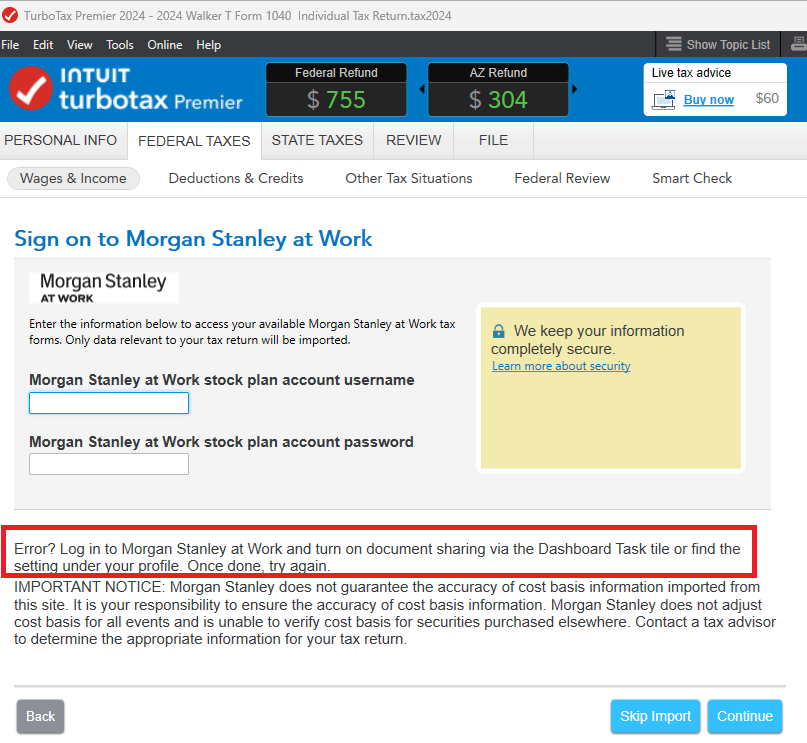Open the View menu

click(x=79, y=45)
